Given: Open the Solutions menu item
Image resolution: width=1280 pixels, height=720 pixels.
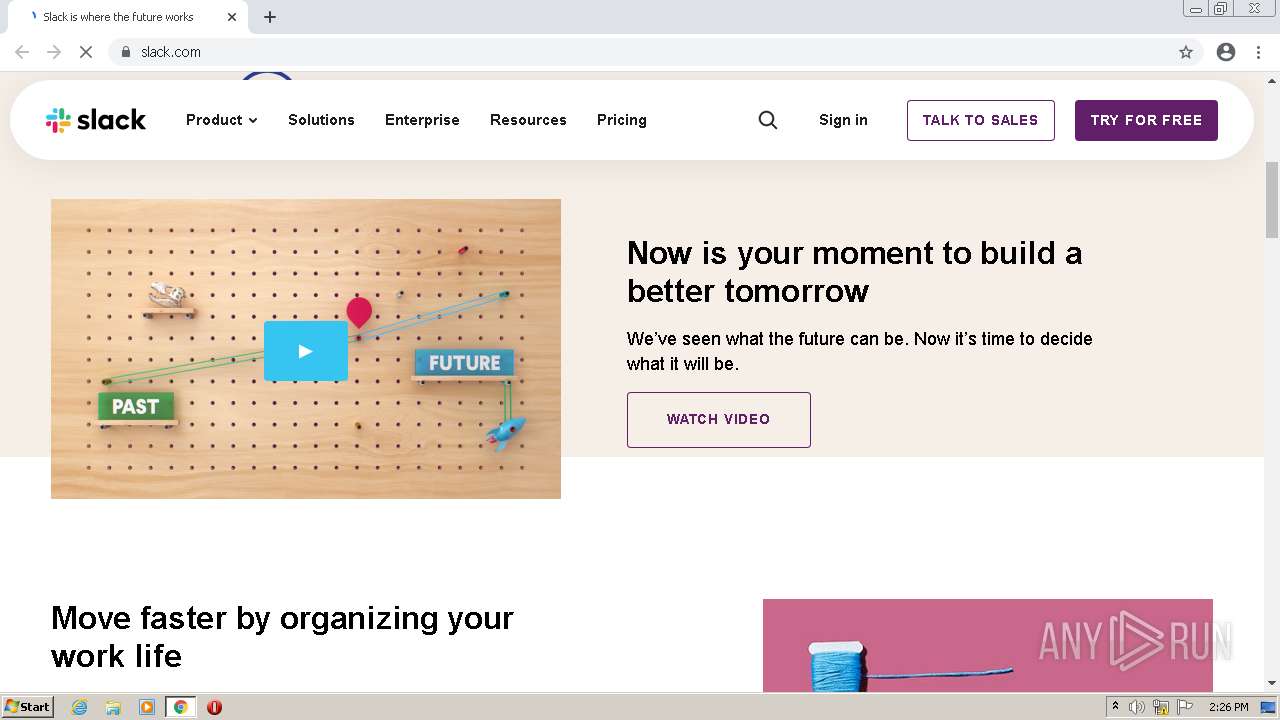Looking at the screenshot, I should coord(321,120).
